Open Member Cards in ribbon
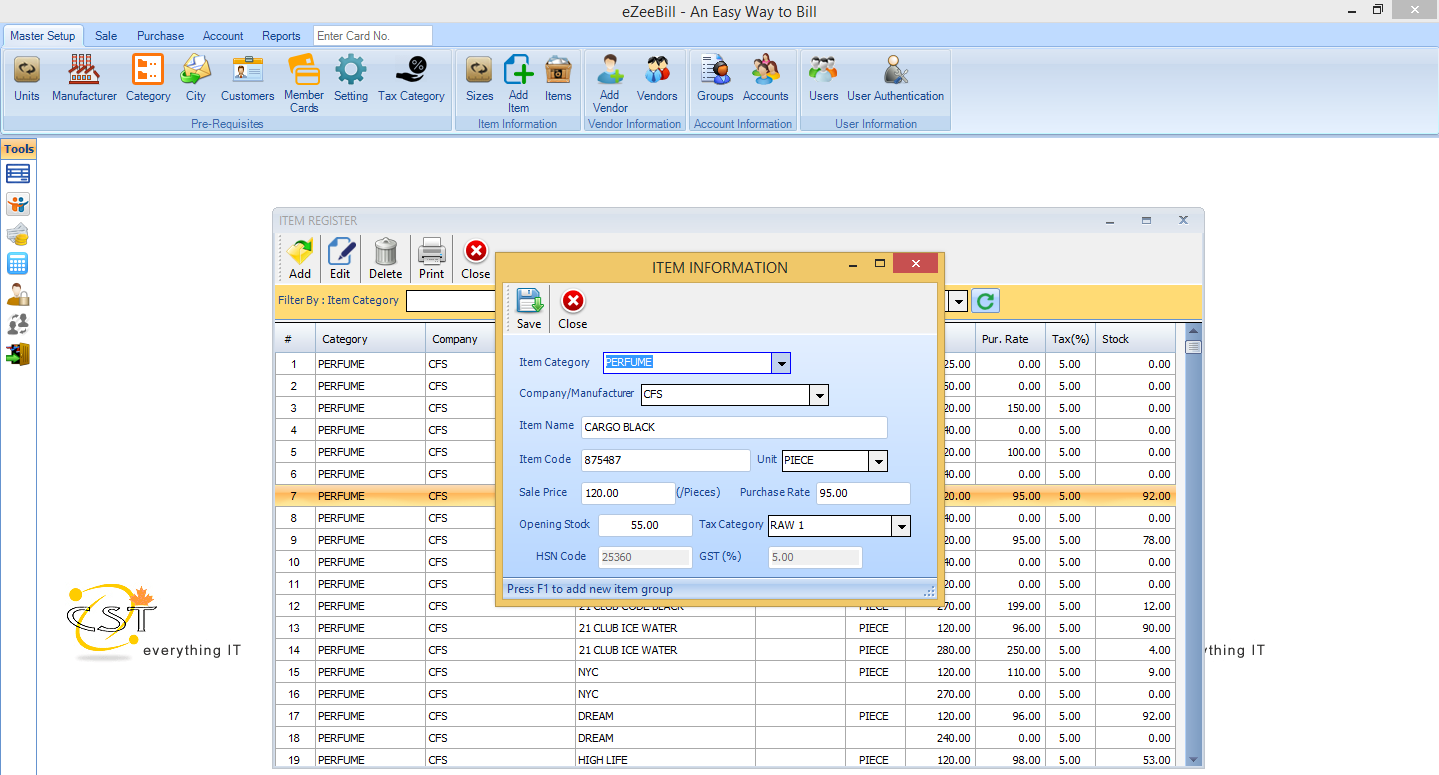 pos(304,84)
